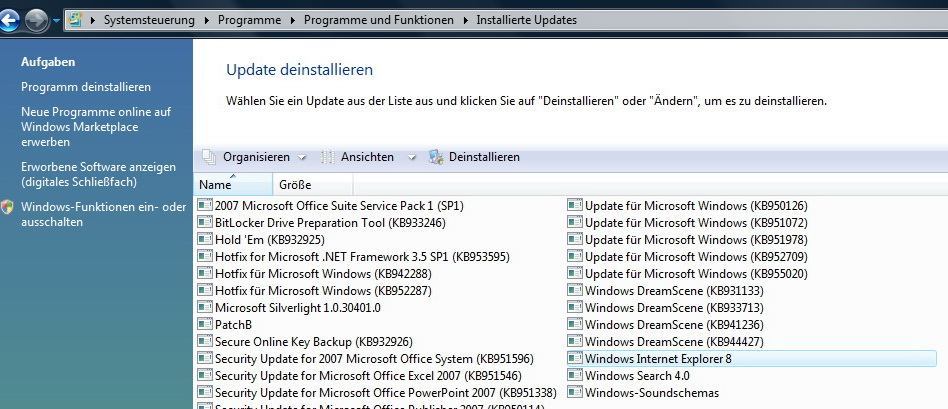Sort list by the Name column header
Viewport: 948px width, 409px height.
point(215,185)
